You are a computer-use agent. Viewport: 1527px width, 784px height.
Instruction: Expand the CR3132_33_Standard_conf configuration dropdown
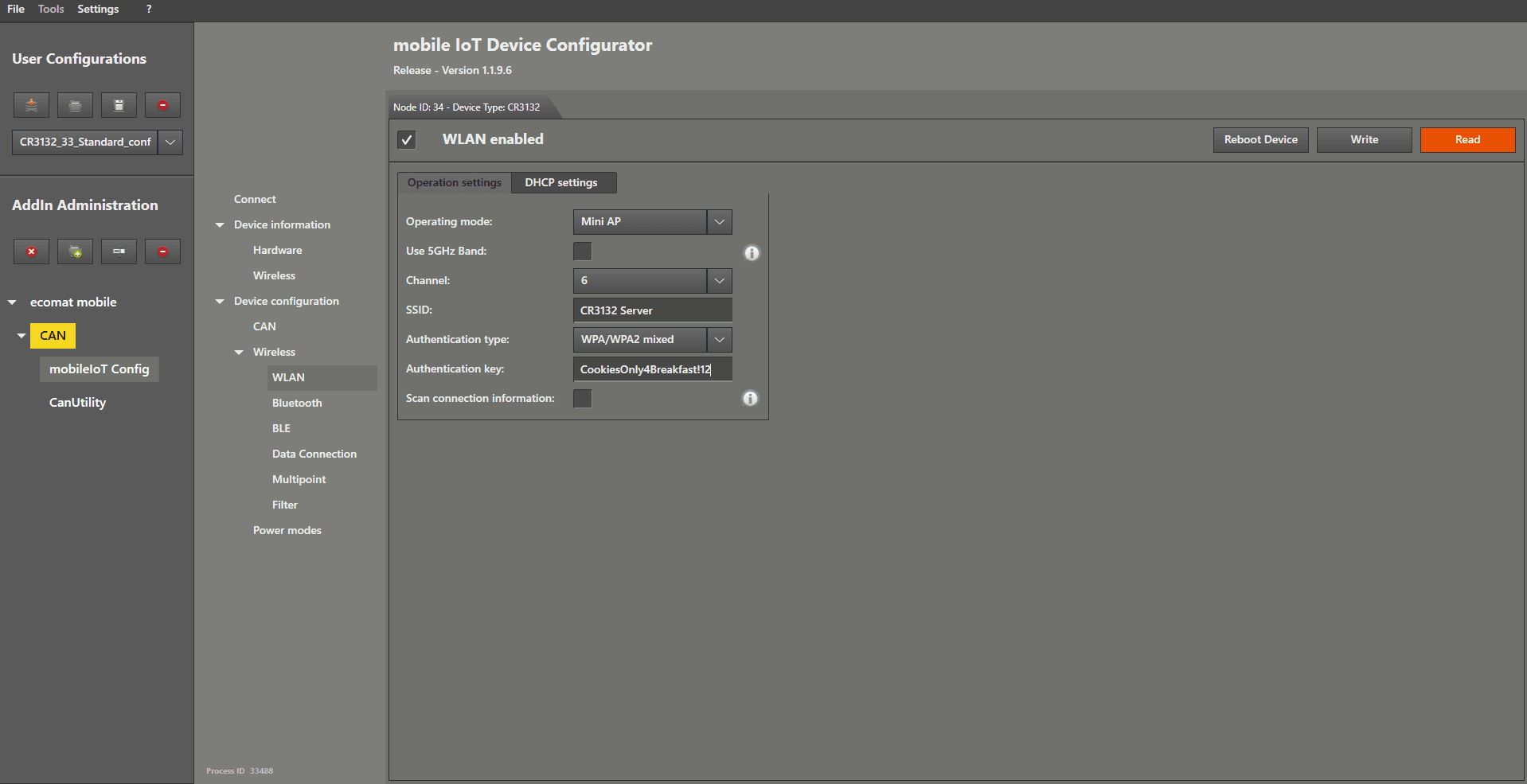click(x=170, y=142)
